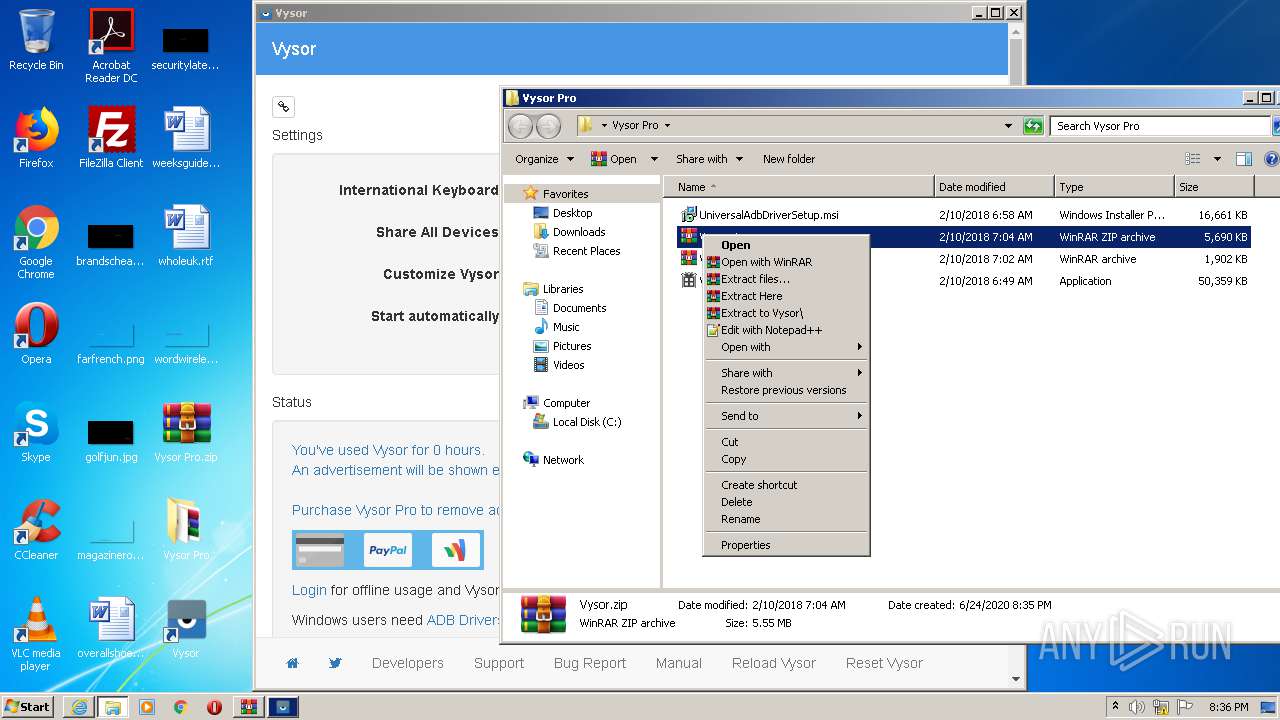The height and width of the screenshot is (720, 1280).
Task: Click the Login link in Vysor
Action: (x=309, y=590)
